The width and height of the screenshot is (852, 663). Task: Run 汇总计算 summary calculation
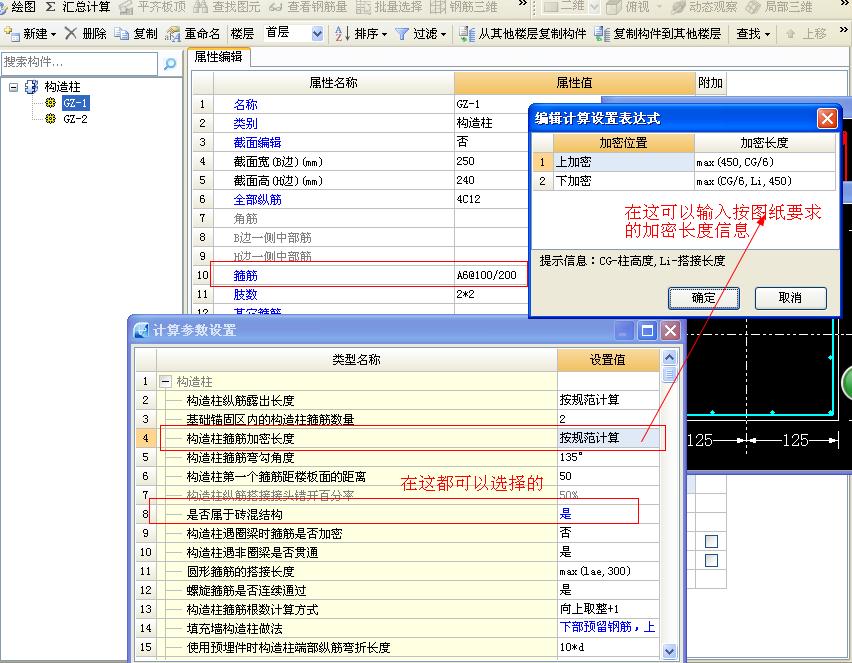[x=78, y=7]
